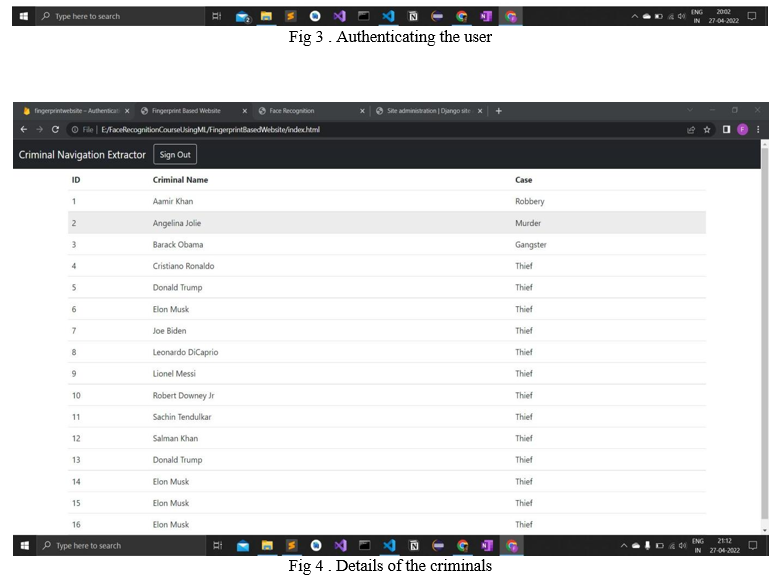This screenshot has height=577, width=778.
Task: Open Visual Studio on taskbar showing 21:12
Action: [340, 546]
